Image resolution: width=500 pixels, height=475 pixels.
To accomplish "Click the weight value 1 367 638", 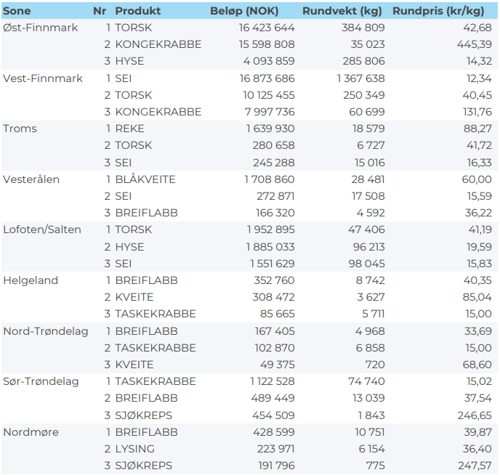I will click(x=361, y=78).
